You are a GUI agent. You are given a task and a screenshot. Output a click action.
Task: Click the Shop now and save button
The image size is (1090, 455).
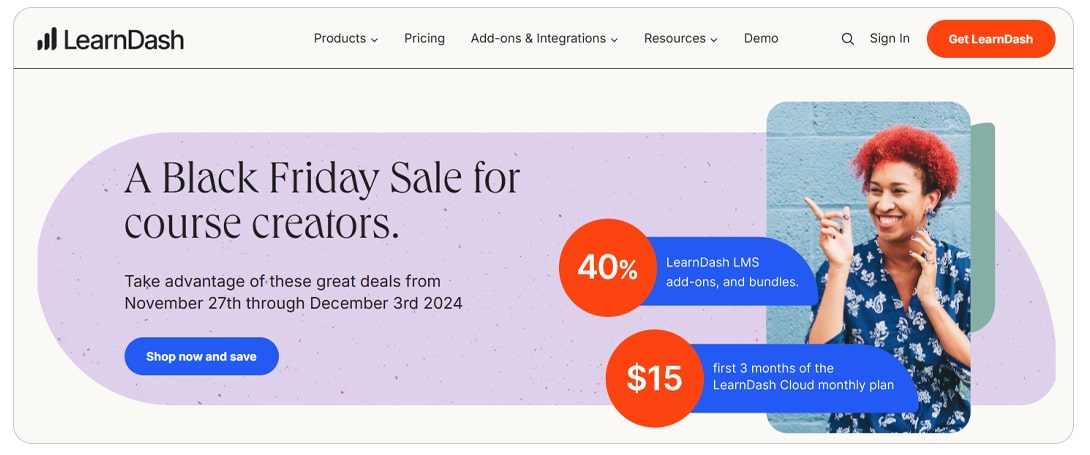pyautogui.click(x=201, y=356)
